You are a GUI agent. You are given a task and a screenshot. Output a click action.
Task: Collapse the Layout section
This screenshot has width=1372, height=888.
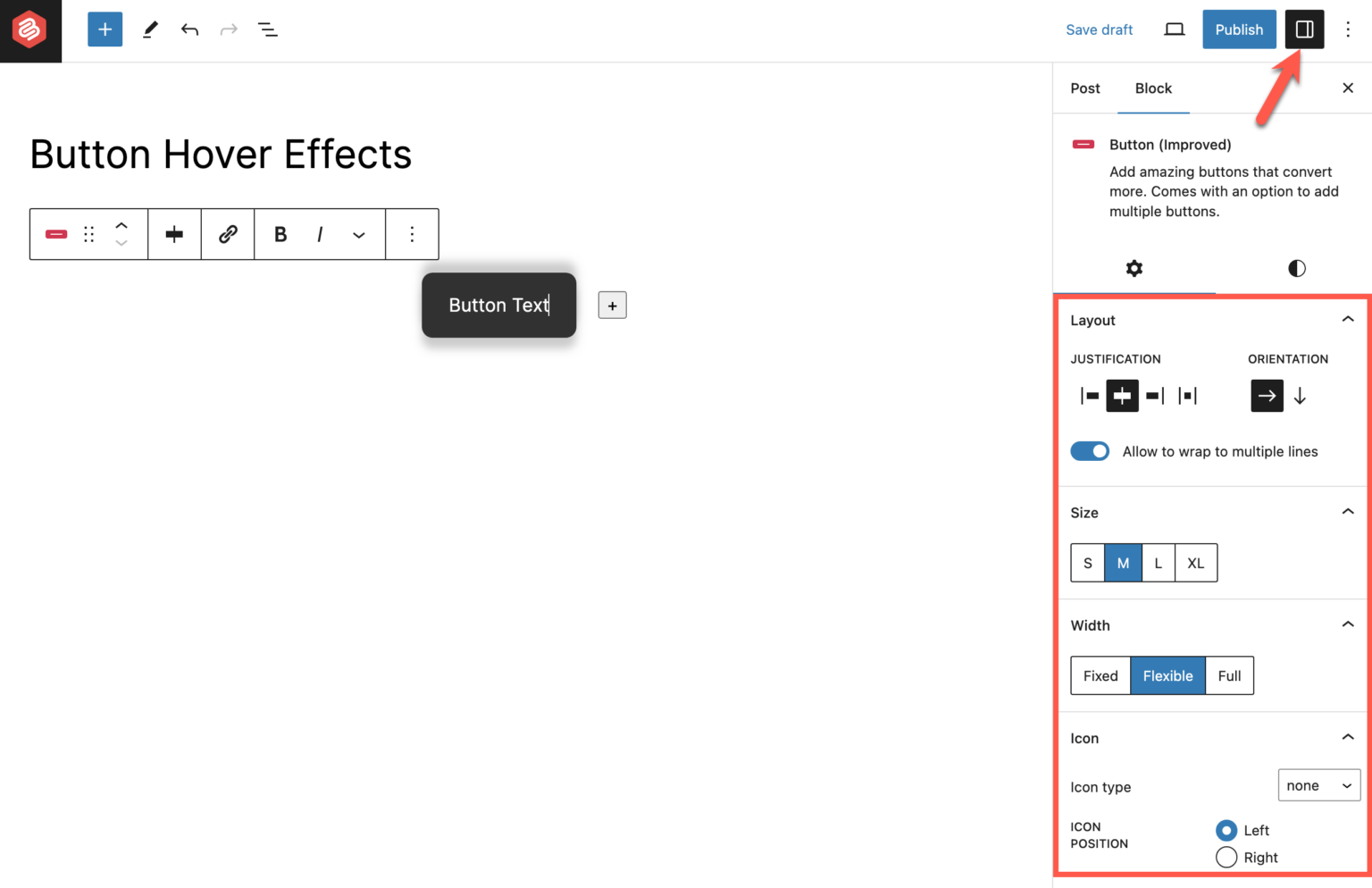pyautogui.click(x=1347, y=318)
